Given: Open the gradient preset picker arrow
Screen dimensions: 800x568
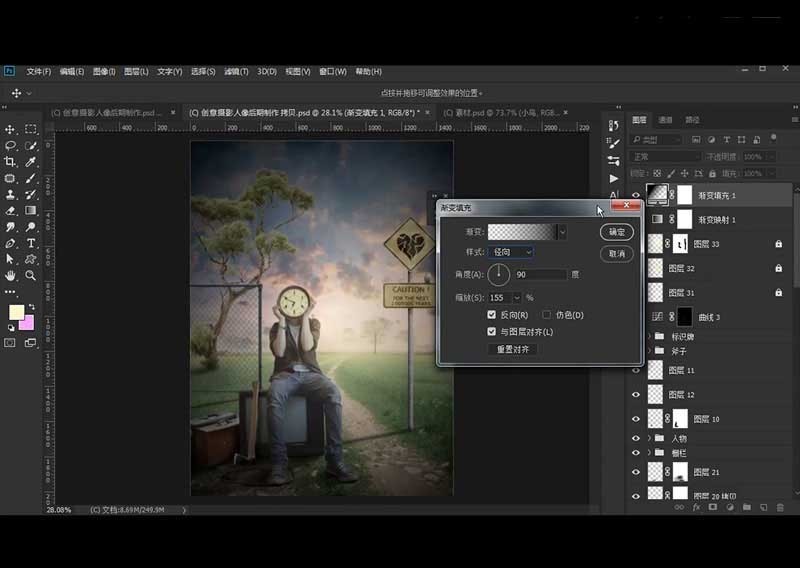Looking at the screenshot, I should (562, 231).
